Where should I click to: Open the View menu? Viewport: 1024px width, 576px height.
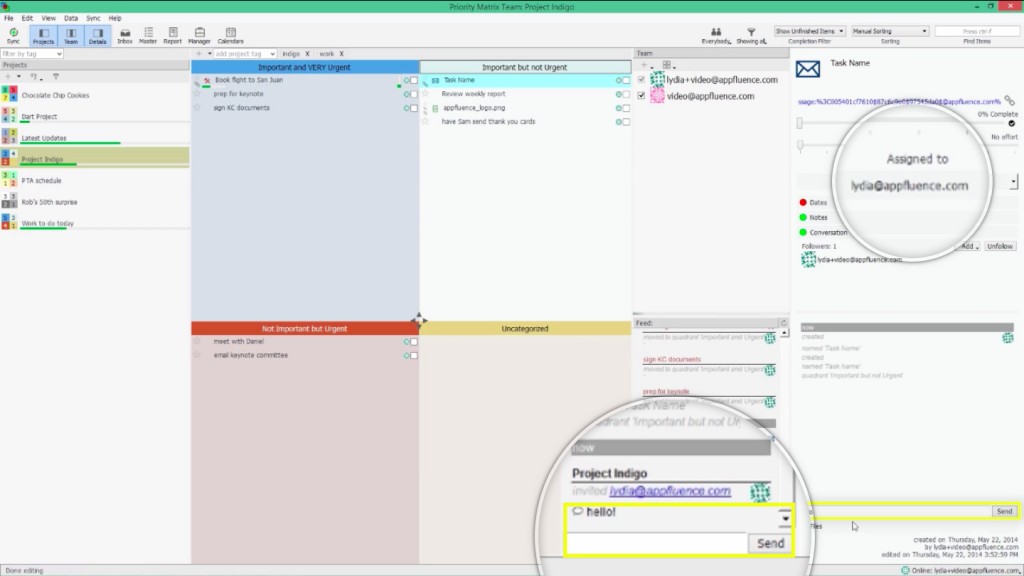pyautogui.click(x=48, y=18)
